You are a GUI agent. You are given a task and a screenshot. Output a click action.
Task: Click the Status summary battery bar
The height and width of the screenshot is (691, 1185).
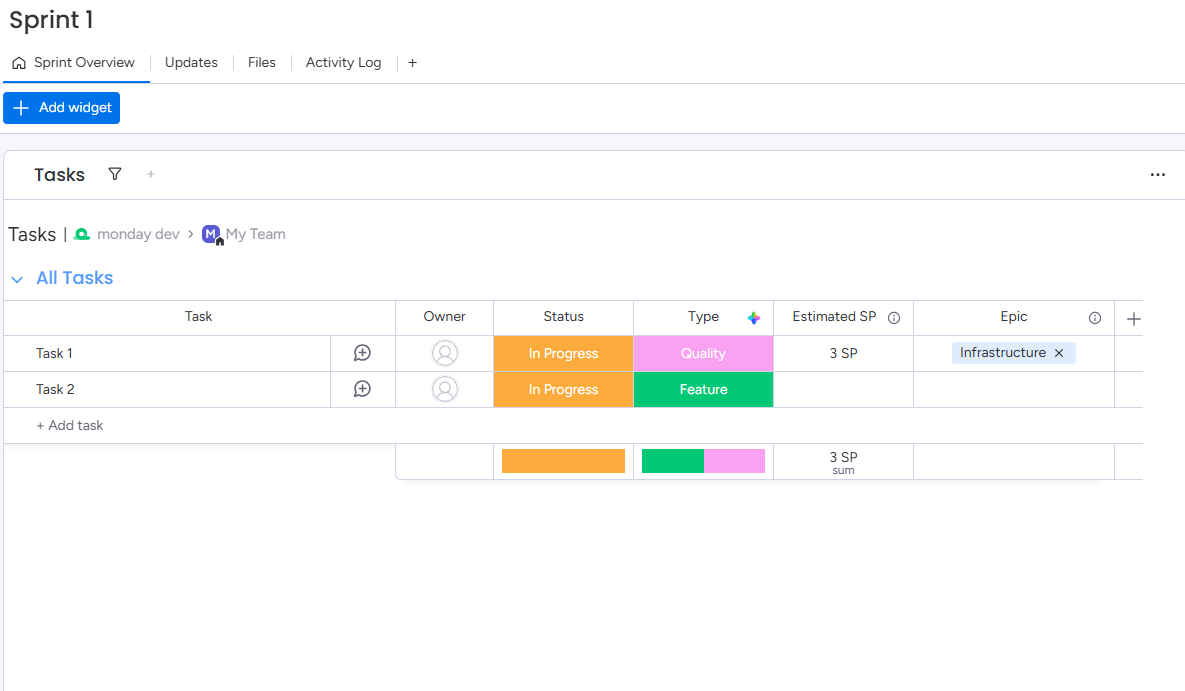tap(562, 460)
